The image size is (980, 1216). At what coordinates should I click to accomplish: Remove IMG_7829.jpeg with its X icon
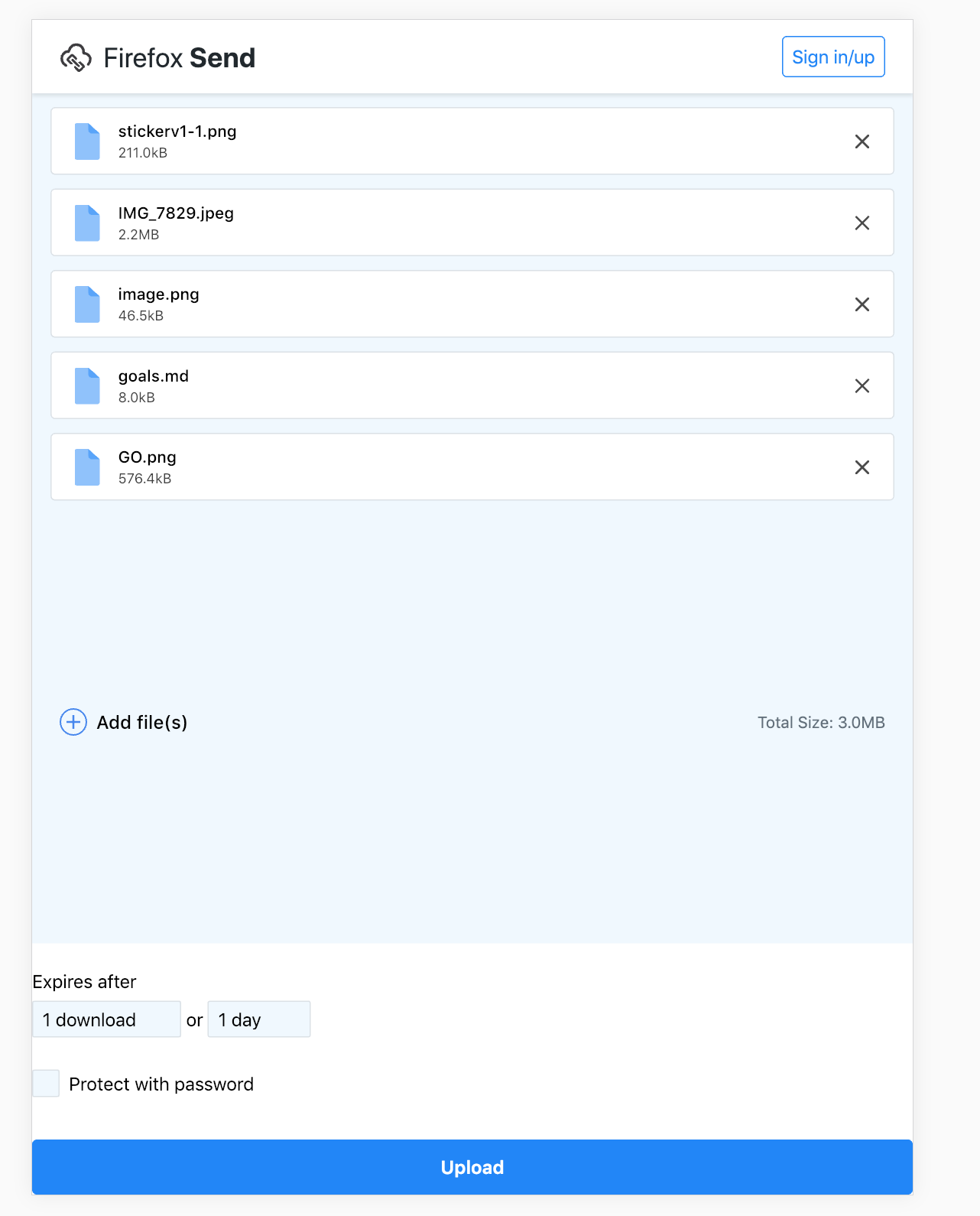pos(862,223)
